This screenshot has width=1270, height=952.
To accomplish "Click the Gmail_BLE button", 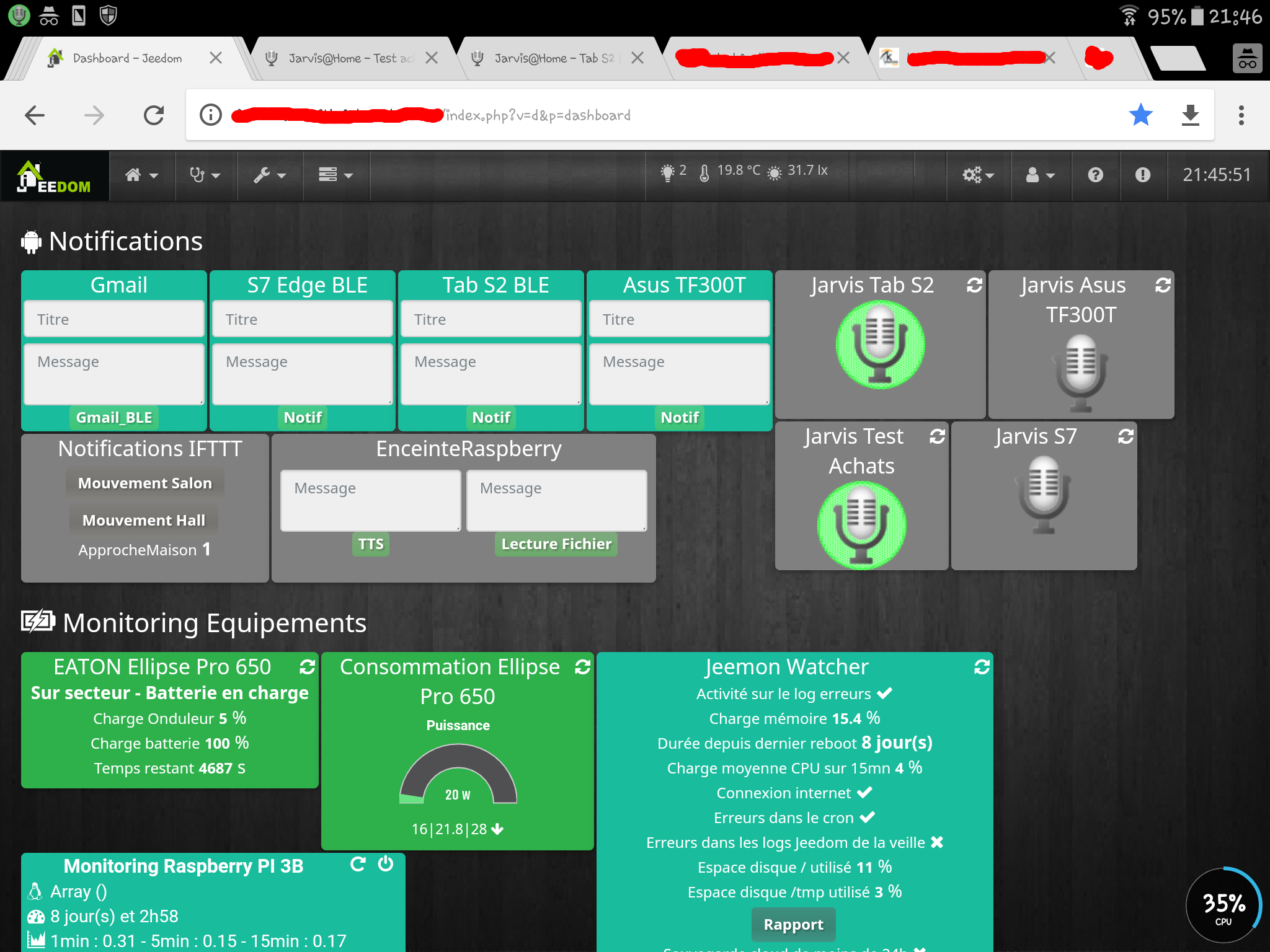I will click(114, 418).
